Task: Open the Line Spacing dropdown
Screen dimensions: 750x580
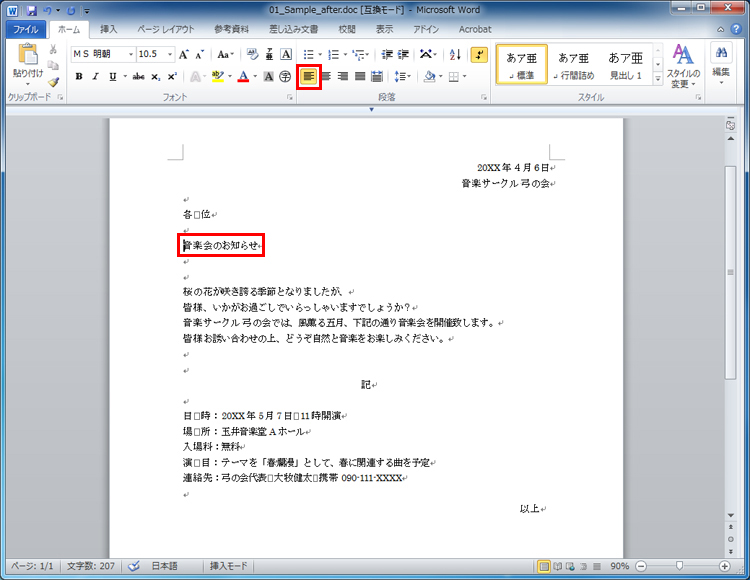Action: click(x=403, y=77)
